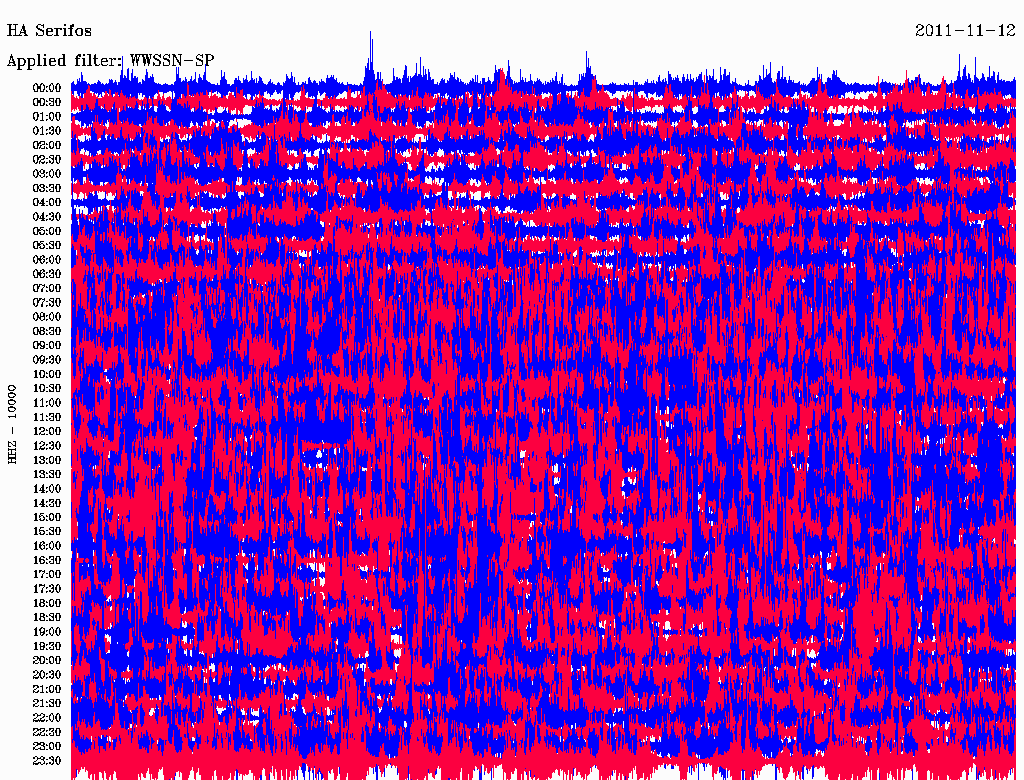Screen dimensions: 1024x780
Task: Select the 11:30 time label
Action: pos(47,417)
